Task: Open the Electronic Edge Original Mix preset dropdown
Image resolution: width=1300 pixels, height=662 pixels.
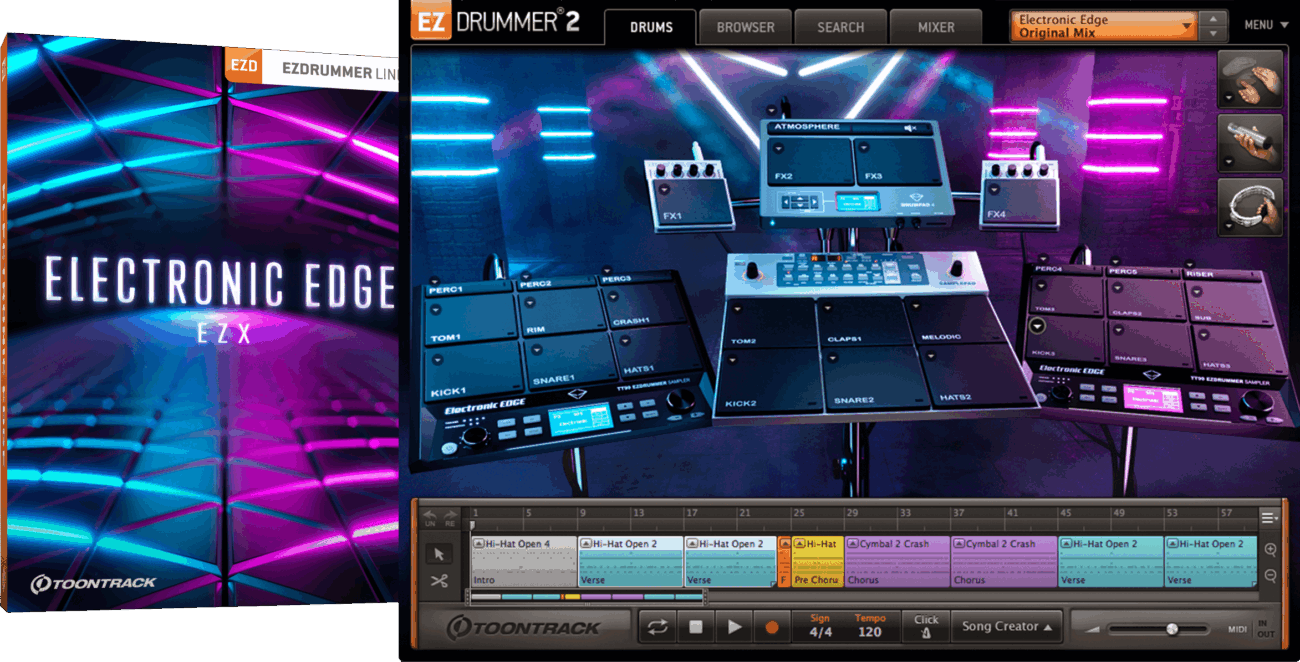Action: point(1104,26)
